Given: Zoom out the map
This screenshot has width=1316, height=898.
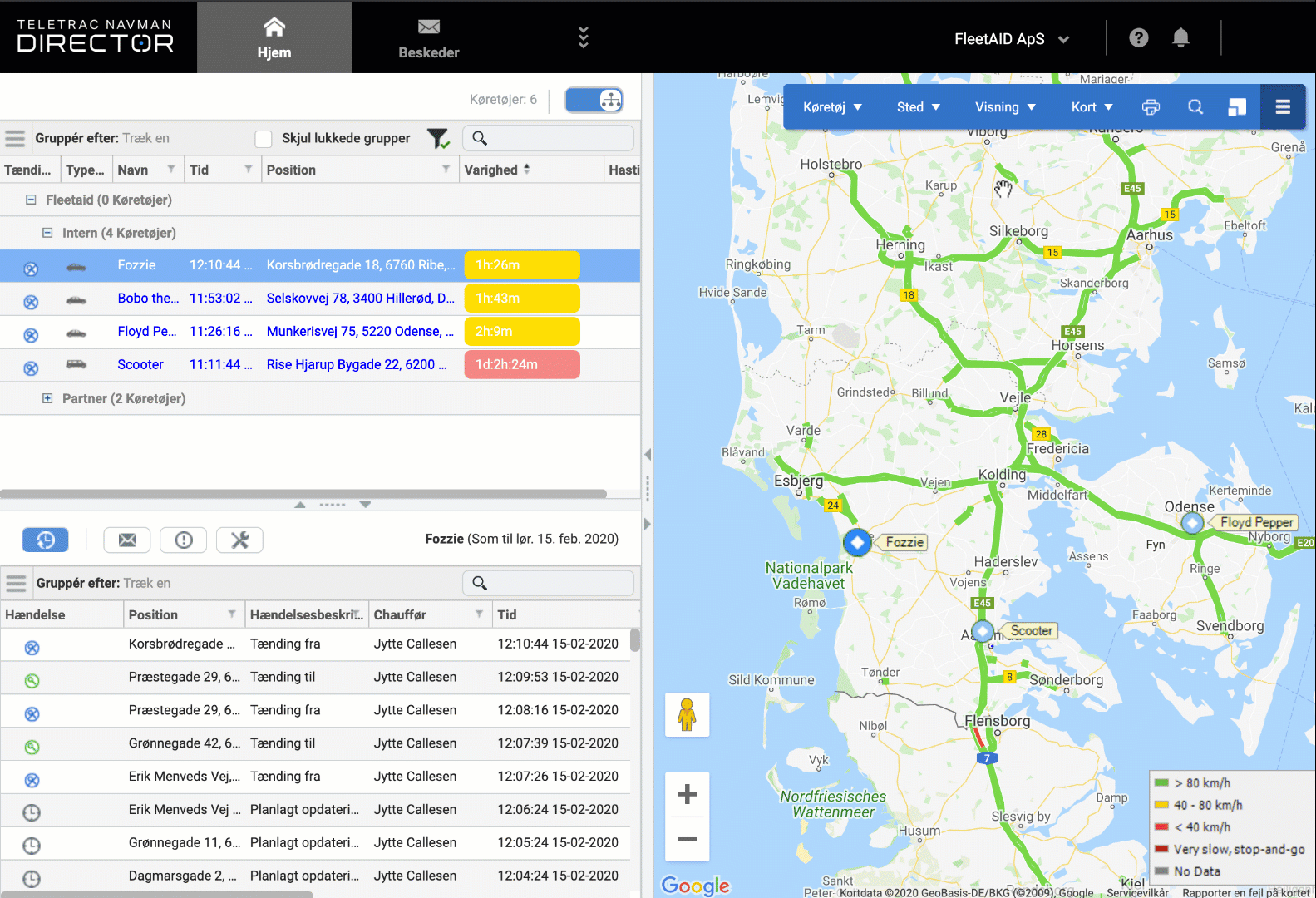Looking at the screenshot, I should (x=687, y=839).
